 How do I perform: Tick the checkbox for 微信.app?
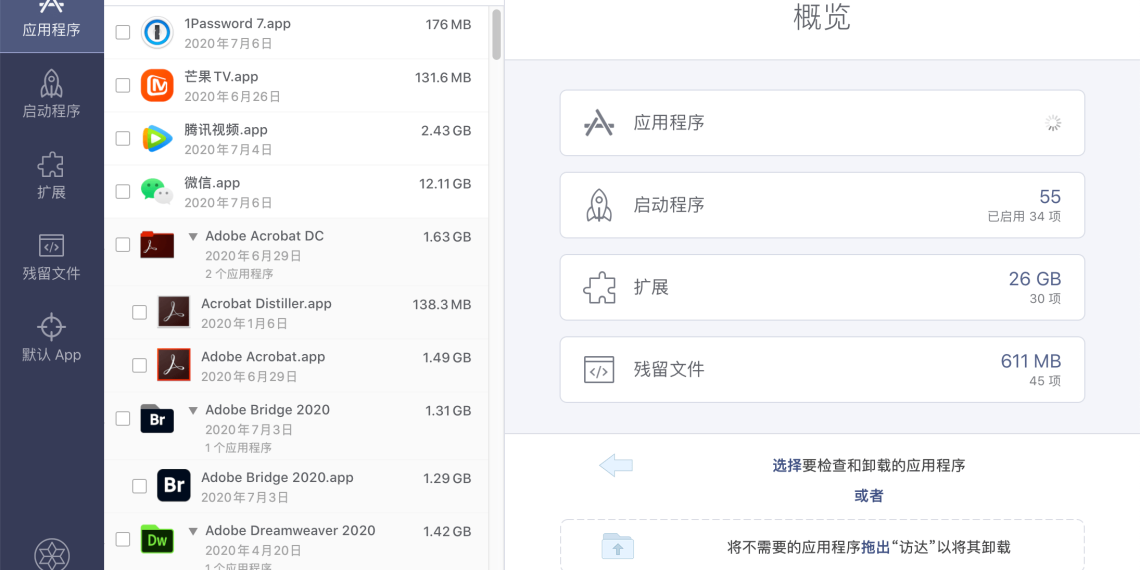[123, 191]
